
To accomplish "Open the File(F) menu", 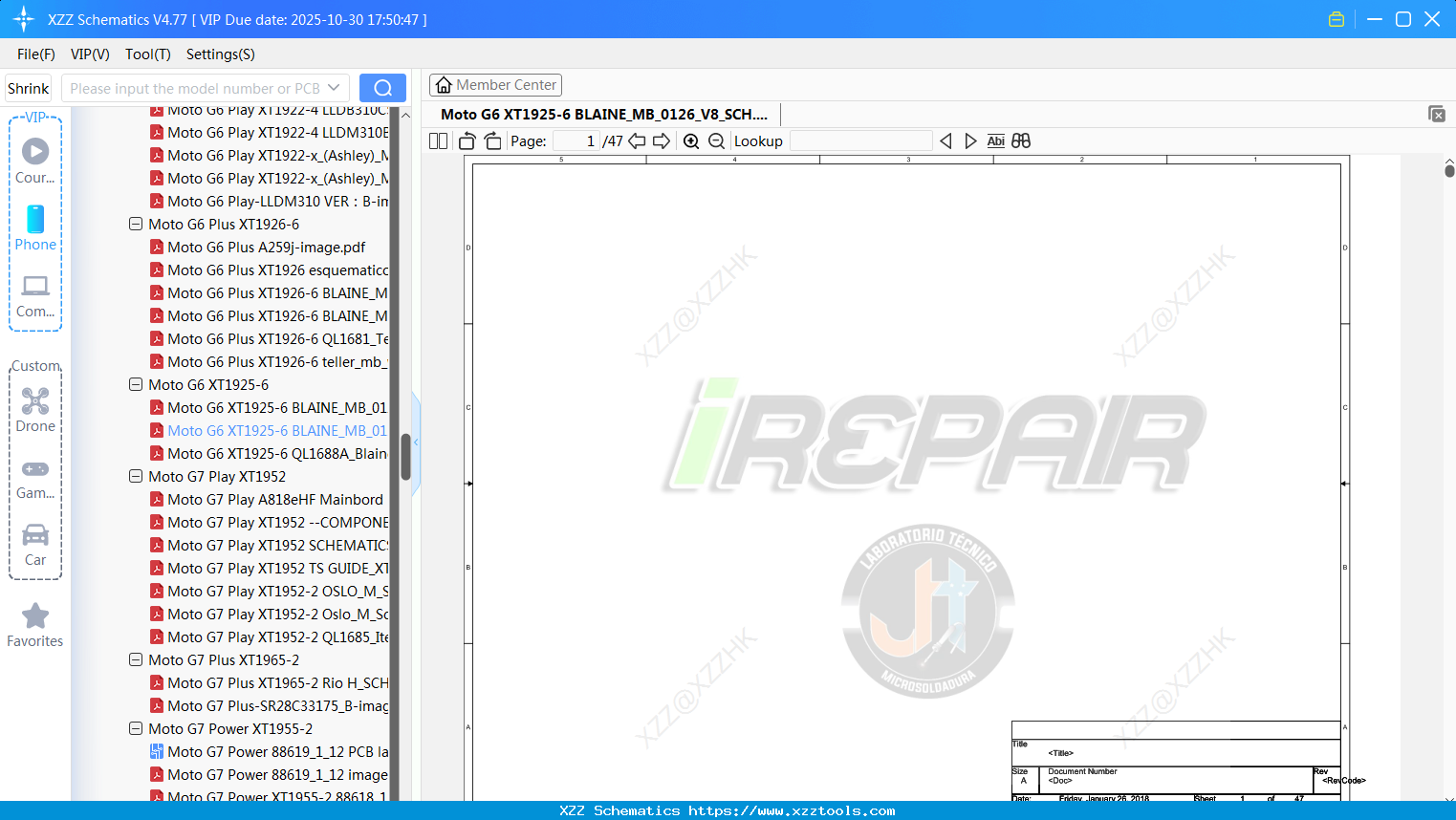I will coord(36,54).
